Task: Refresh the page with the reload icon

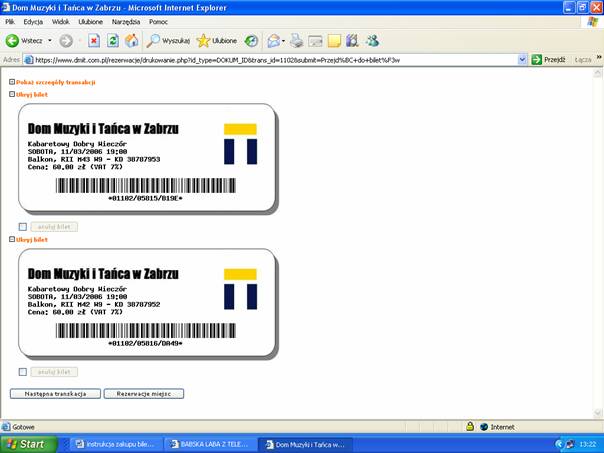Action: (x=112, y=41)
